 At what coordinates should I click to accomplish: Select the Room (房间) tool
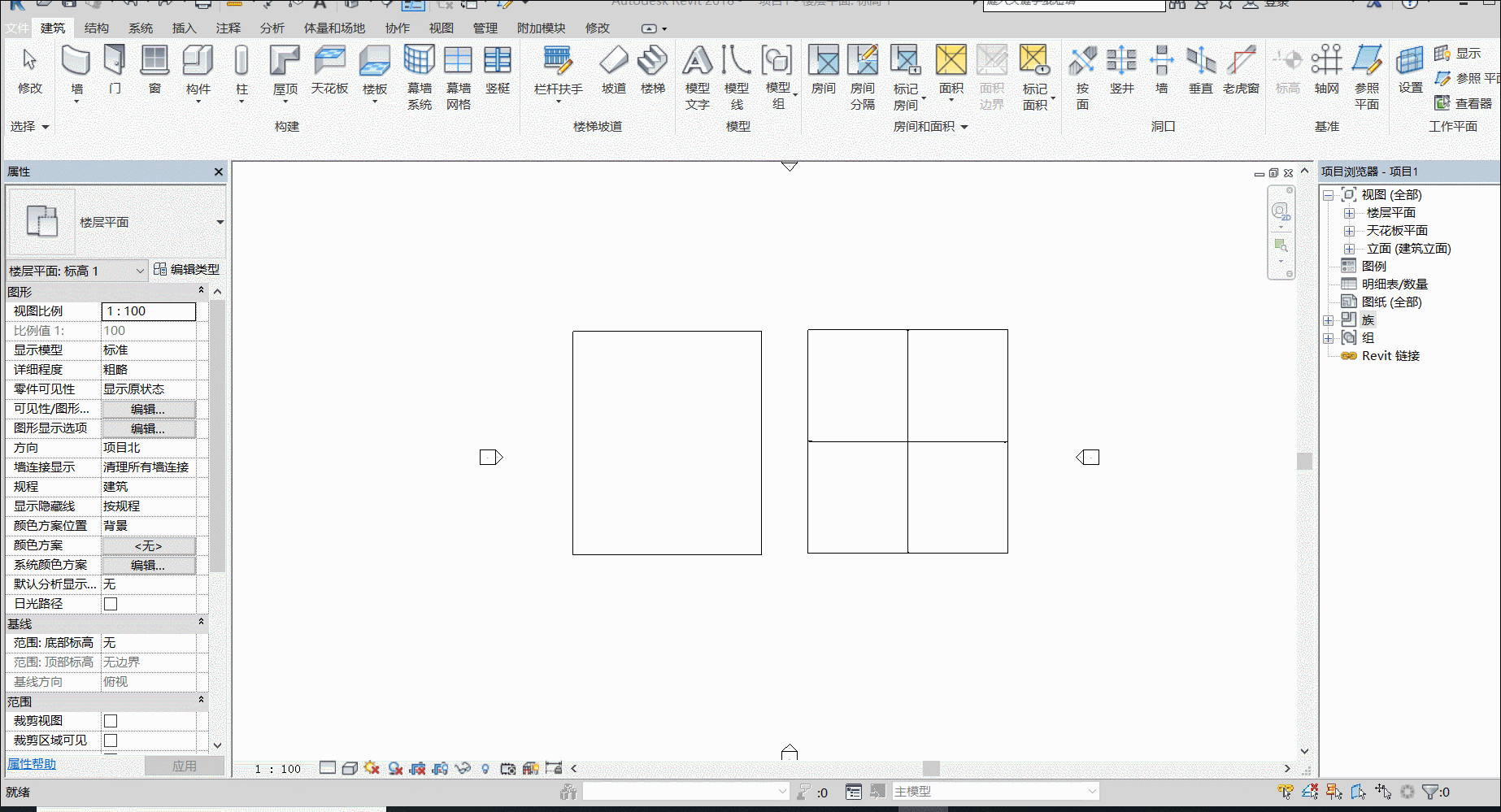pyautogui.click(x=824, y=72)
